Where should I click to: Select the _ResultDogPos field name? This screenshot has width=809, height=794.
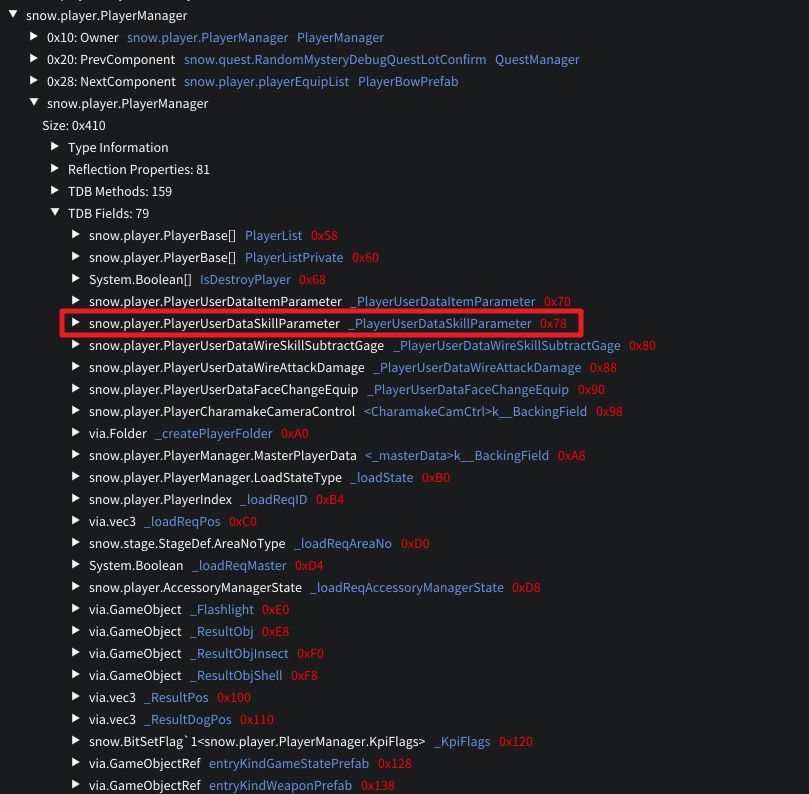pyautogui.click(x=188, y=720)
